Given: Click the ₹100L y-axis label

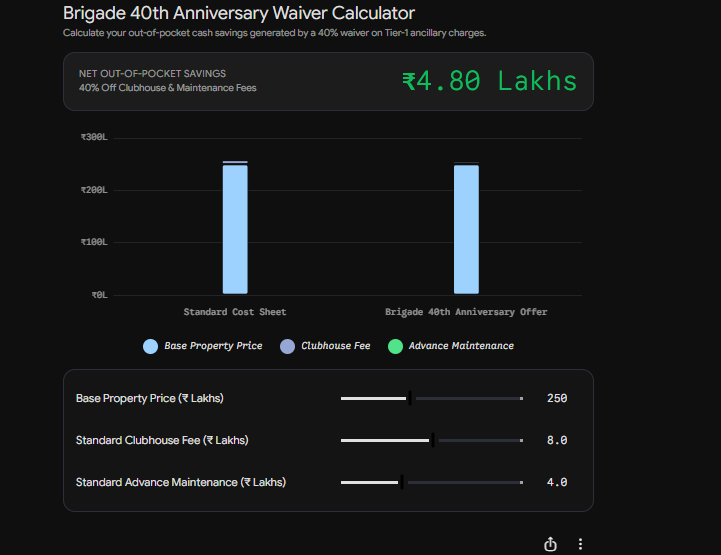Looking at the screenshot, I should (94, 242).
